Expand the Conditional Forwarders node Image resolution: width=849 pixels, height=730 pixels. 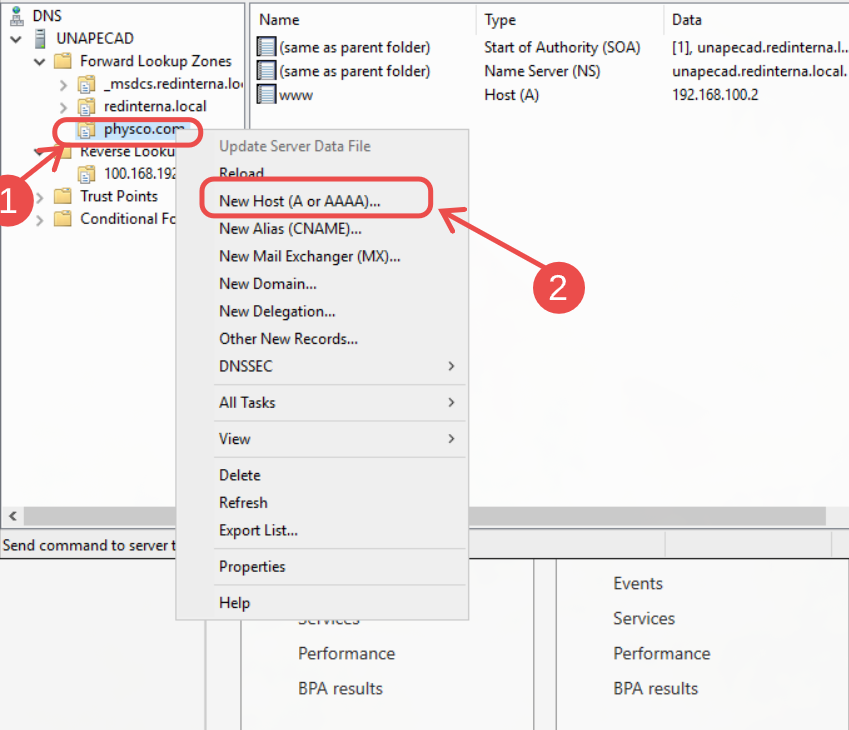click(x=40, y=220)
